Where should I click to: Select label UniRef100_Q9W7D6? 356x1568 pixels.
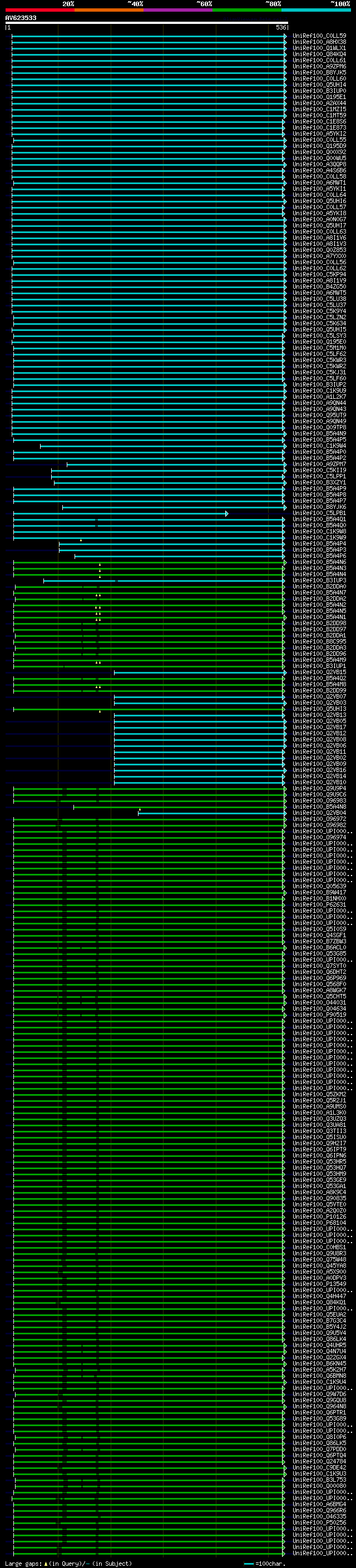point(319,1394)
